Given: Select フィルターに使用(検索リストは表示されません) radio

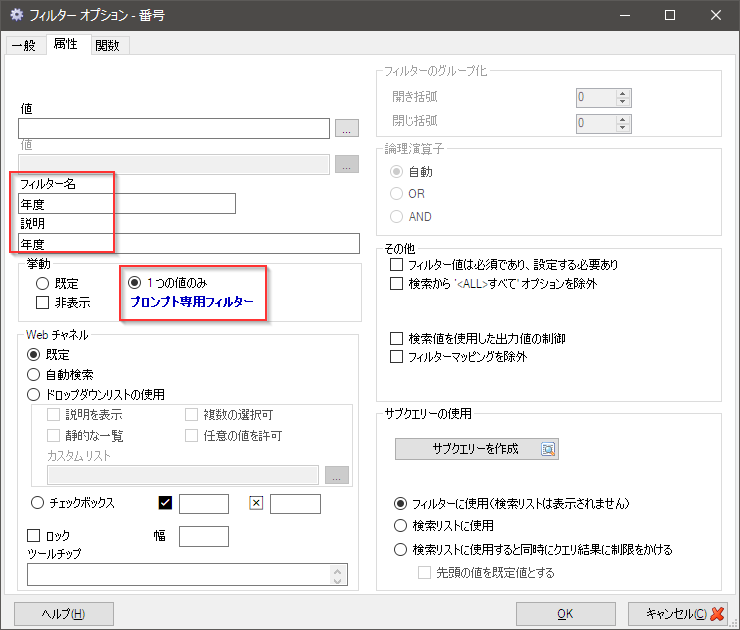Looking at the screenshot, I should coord(400,504).
